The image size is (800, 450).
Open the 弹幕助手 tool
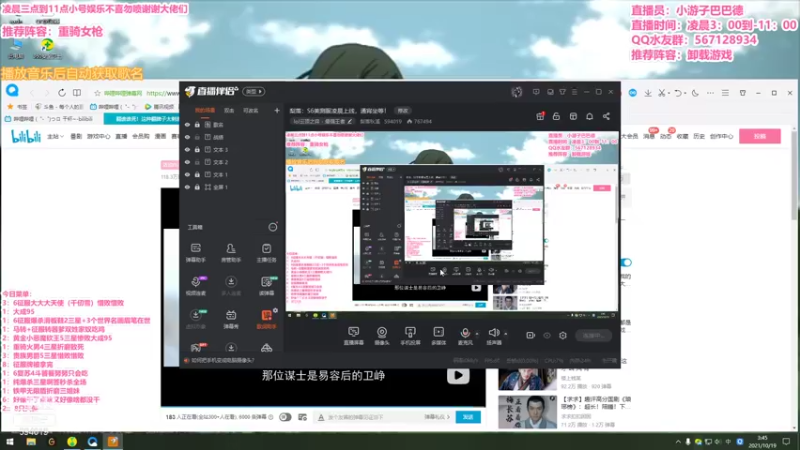click(x=195, y=253)
